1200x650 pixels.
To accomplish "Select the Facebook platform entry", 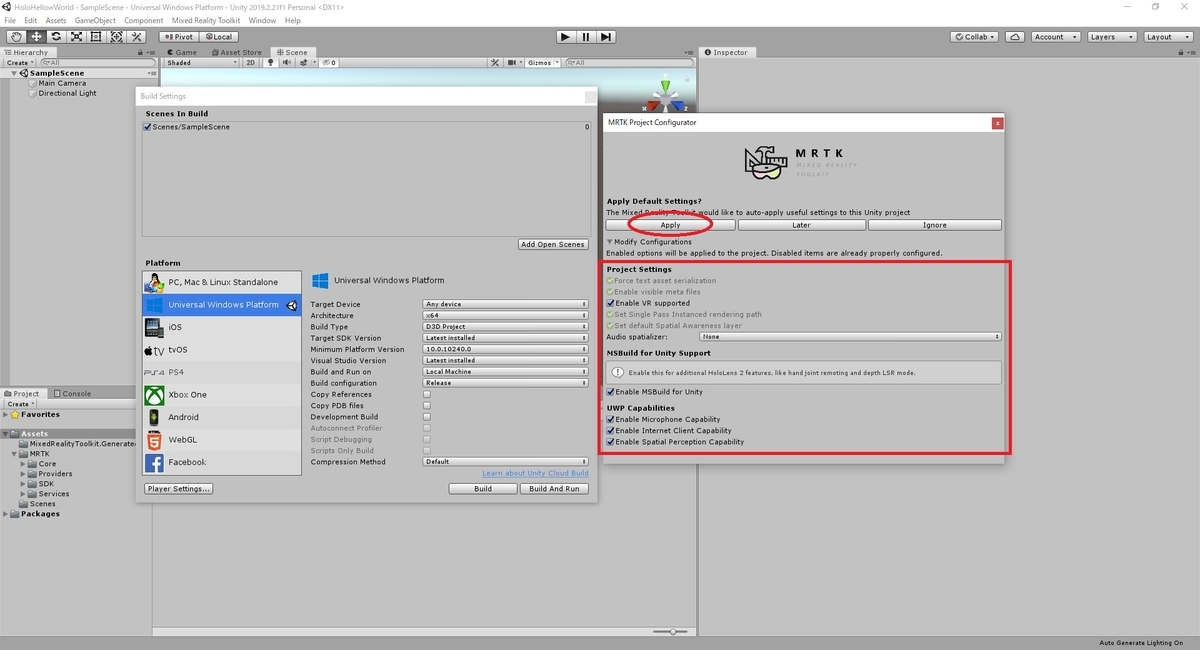I will point(222,462).
